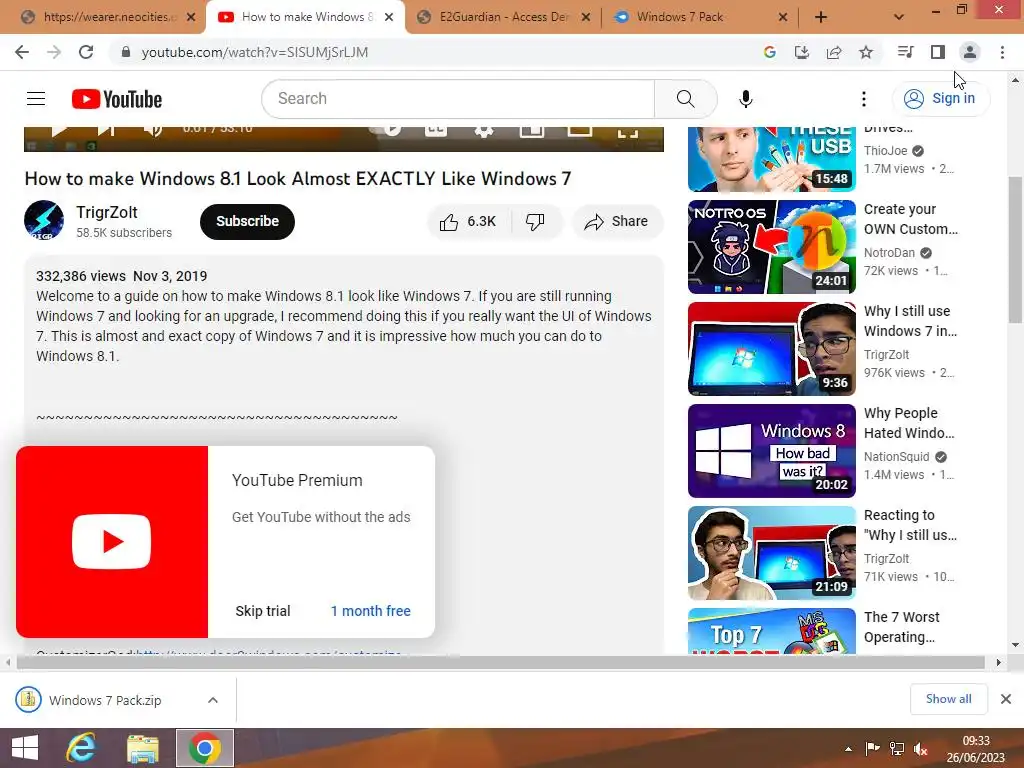Dismiss the downloads bar
The image size is (1024, 768).
click(1006, 699)
